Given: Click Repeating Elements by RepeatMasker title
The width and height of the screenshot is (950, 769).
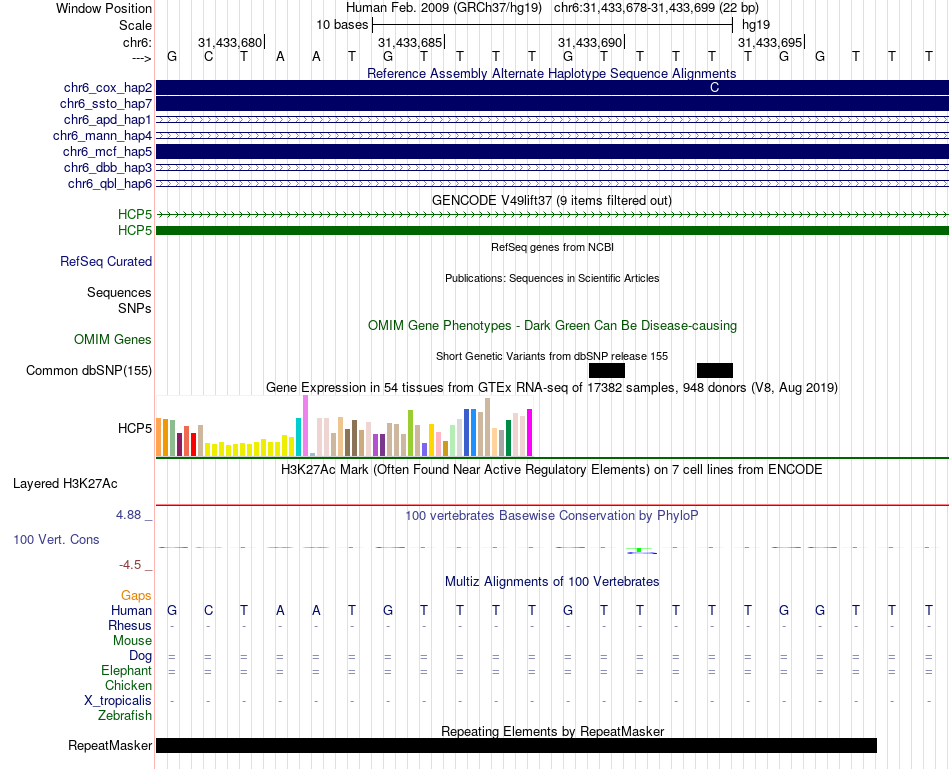Looking at the screenshot, I should tap(552, 731).
